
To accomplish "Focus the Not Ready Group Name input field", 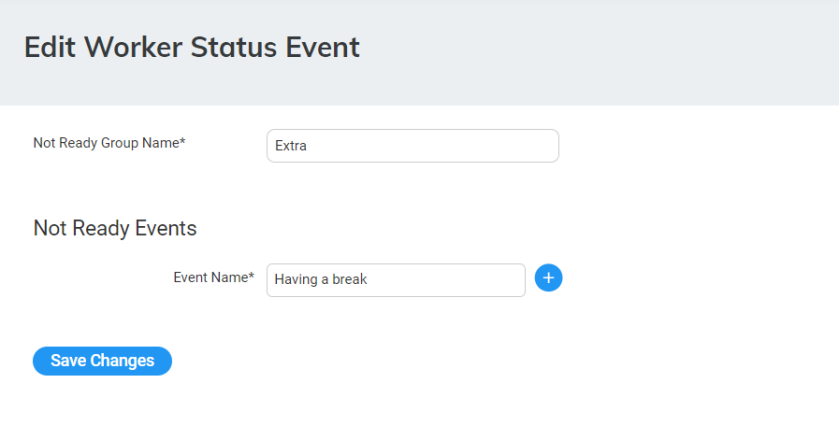I will tap(412, 146).
